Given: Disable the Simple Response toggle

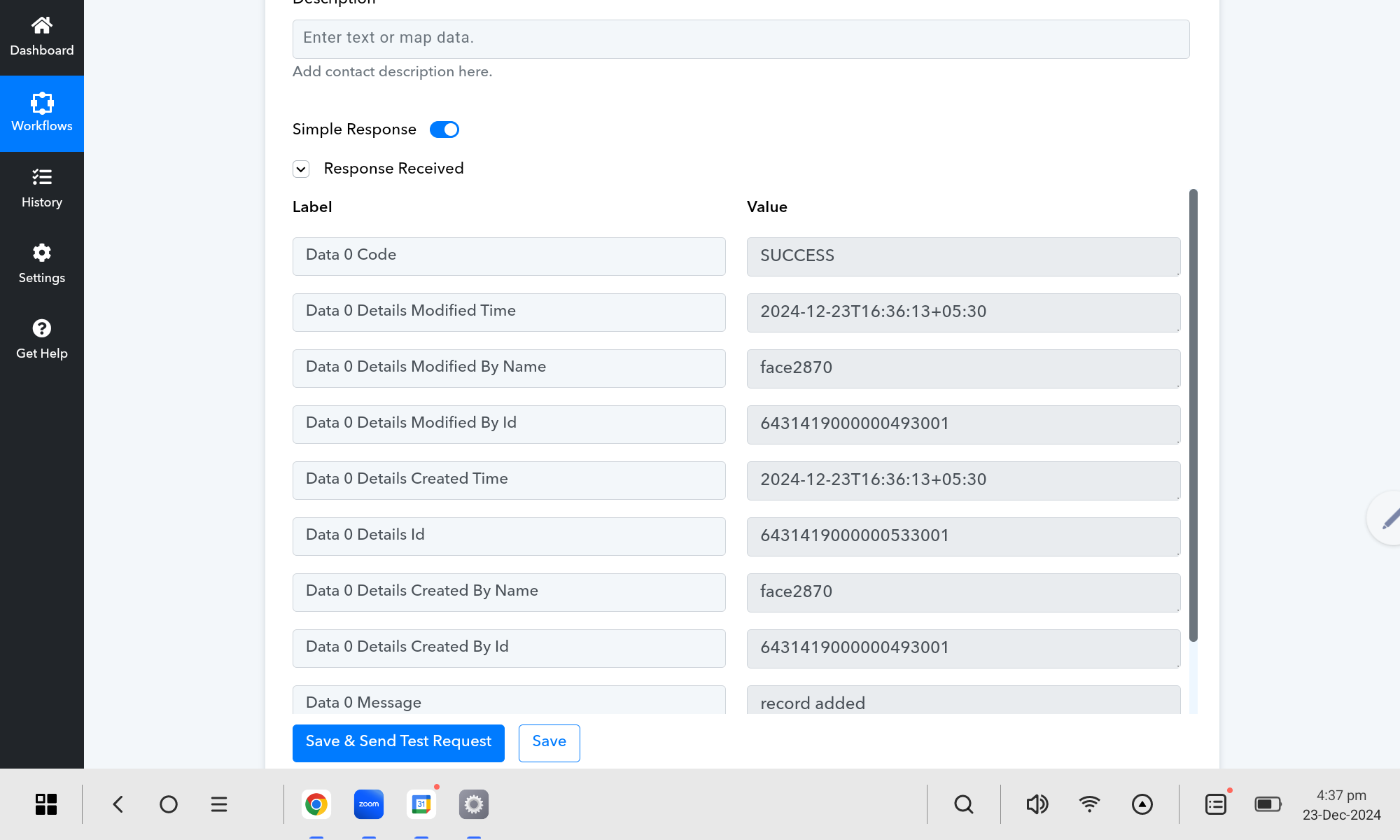Looking at the screenshot, I should point(444,129).
